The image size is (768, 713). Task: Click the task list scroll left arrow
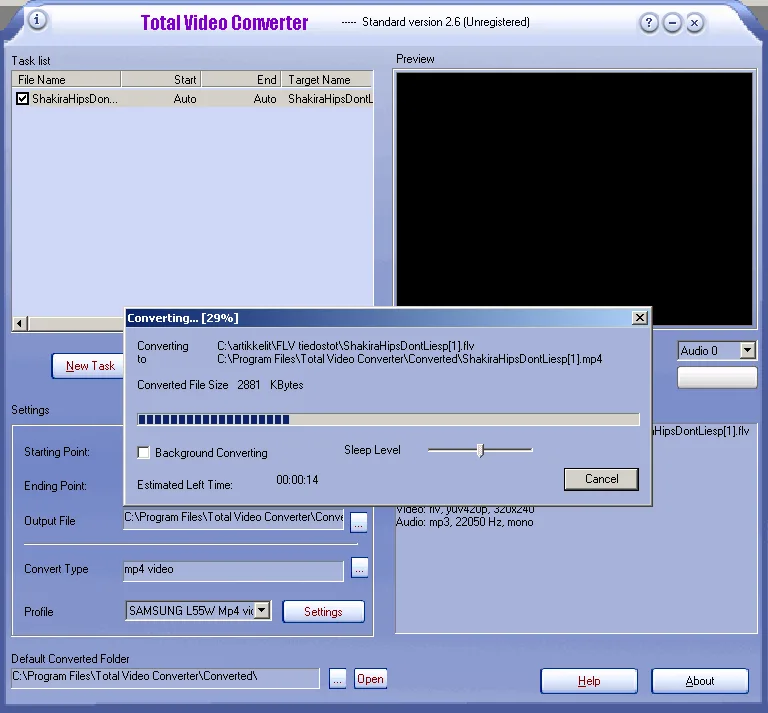[20, 323]
